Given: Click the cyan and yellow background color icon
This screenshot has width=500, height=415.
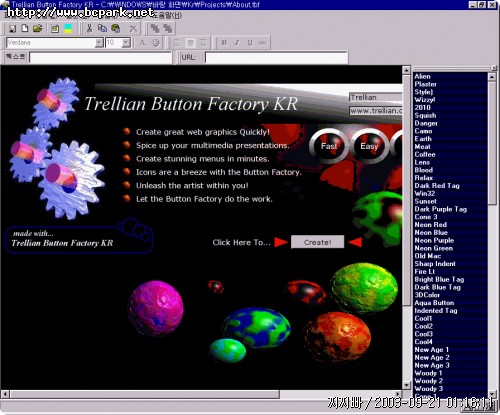Looking at the screenshot, I should tap(68, 29).
